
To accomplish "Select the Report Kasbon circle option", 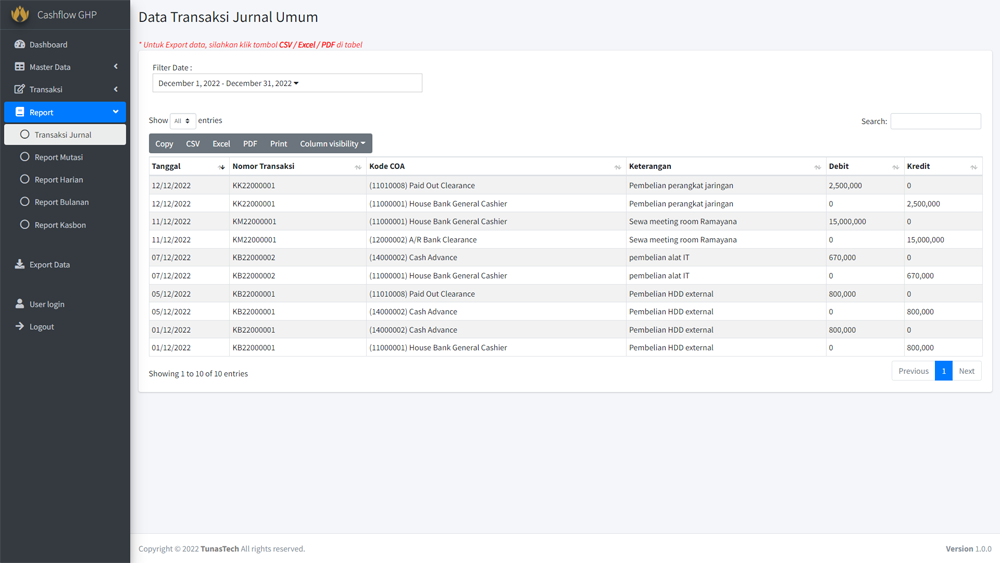I will pos(25,225).
